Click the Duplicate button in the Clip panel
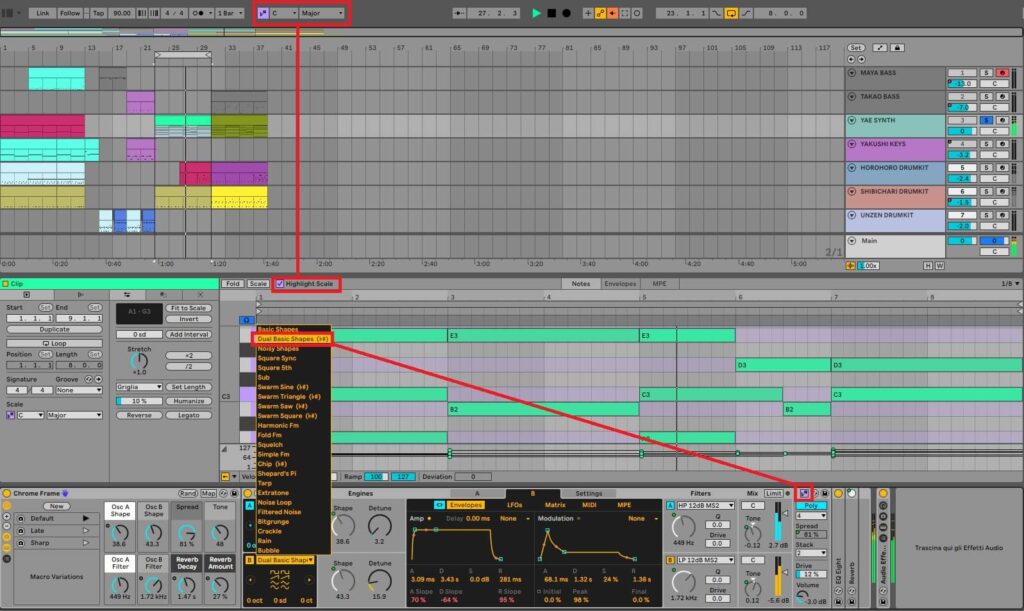This screenshot has width=1024, height=611. [x=54, y=329]
